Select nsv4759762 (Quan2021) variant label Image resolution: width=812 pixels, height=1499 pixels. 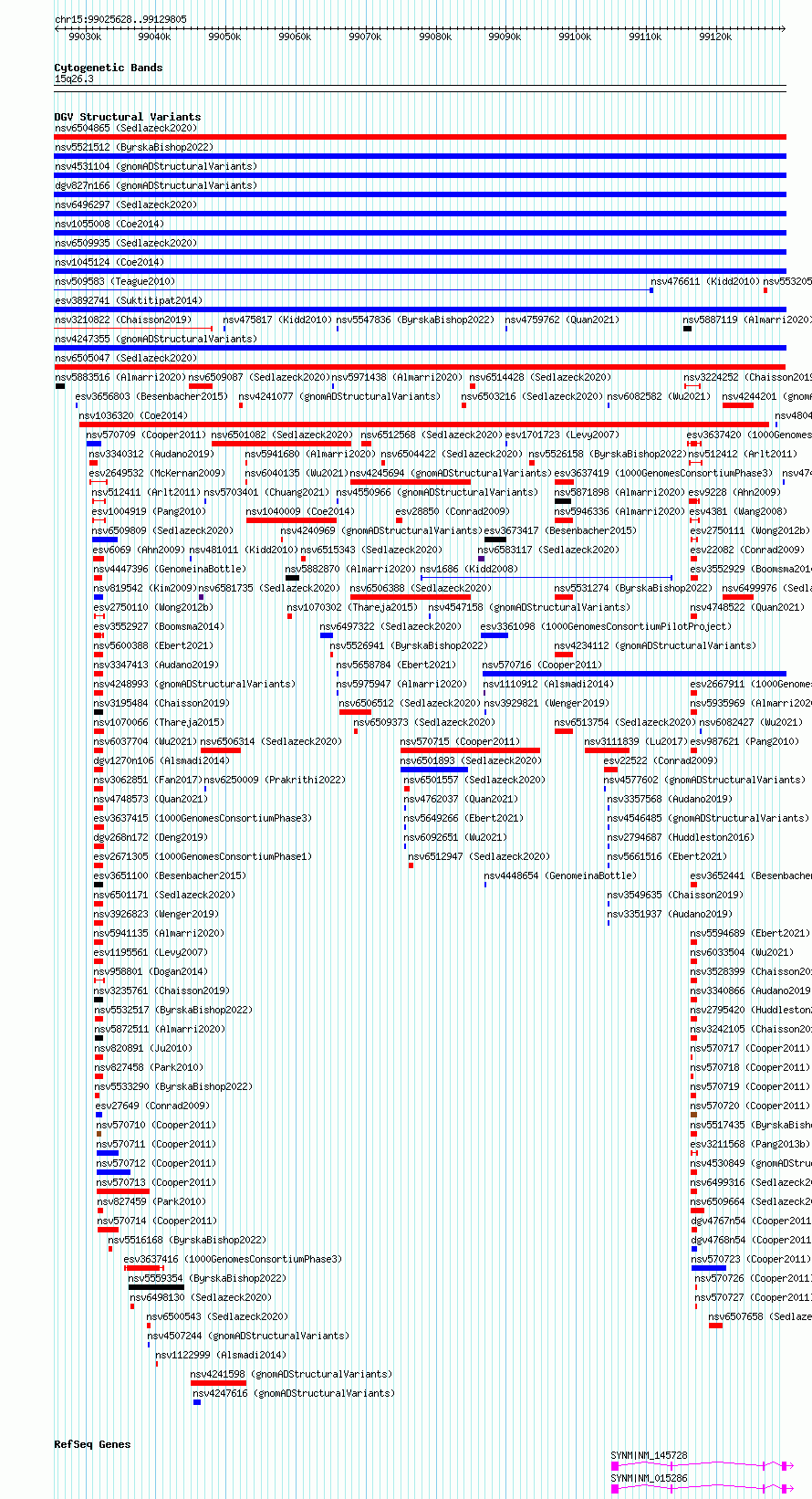(x=562, y=320)
